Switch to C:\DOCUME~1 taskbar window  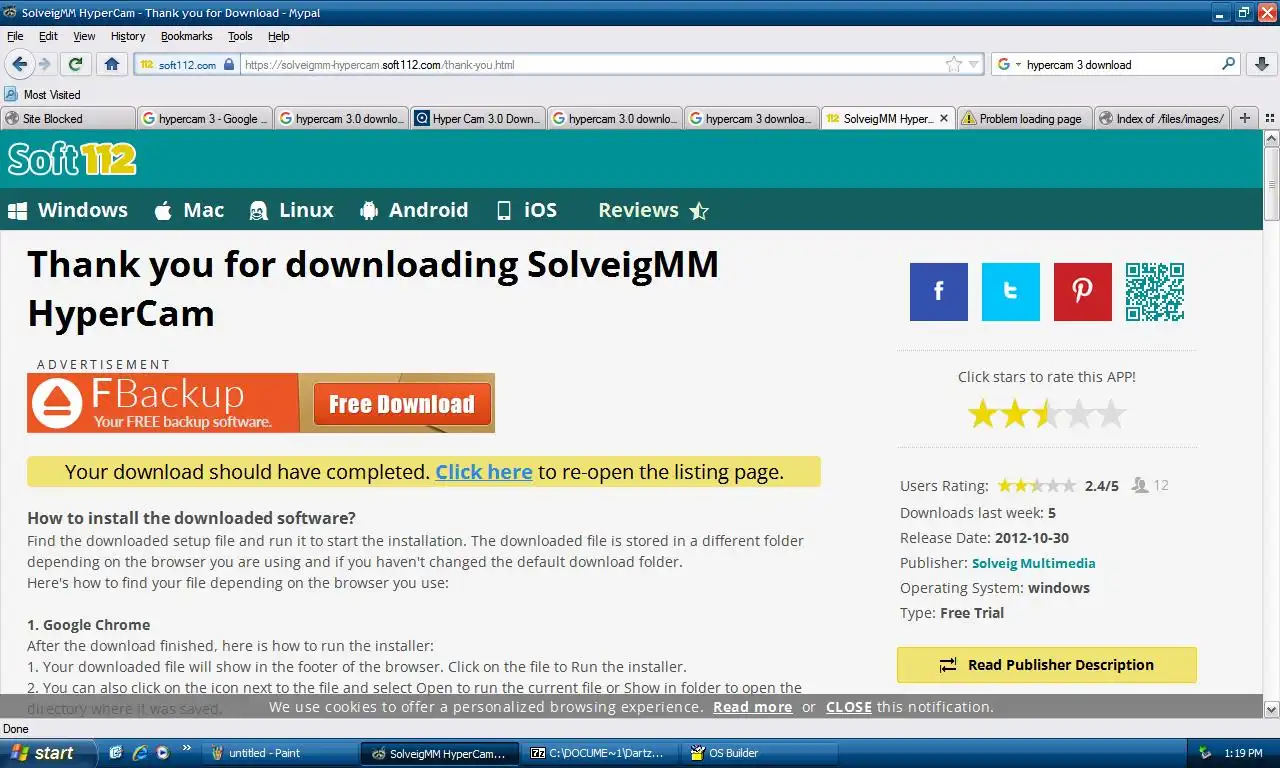pos(601,753)
